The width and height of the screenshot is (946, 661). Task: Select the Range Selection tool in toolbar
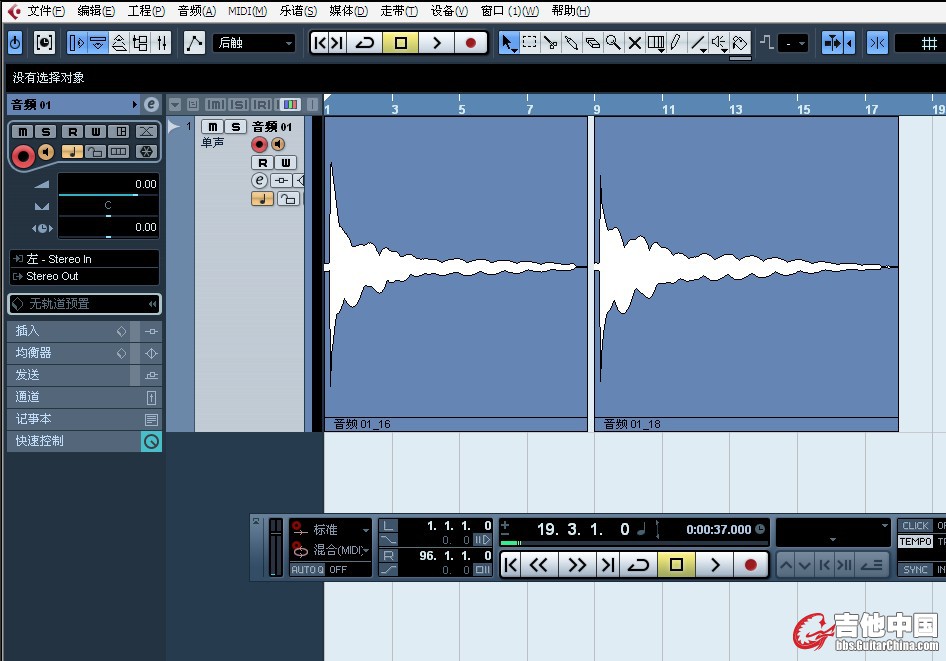click(x=530, y=42)
